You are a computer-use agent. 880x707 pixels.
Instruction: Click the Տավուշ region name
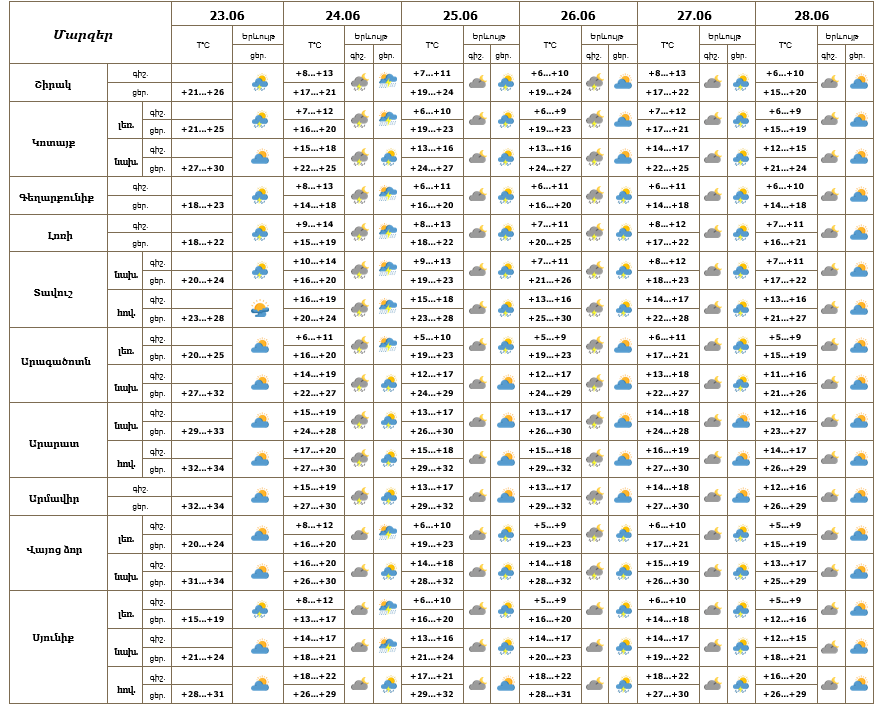(x=53, y=292)
